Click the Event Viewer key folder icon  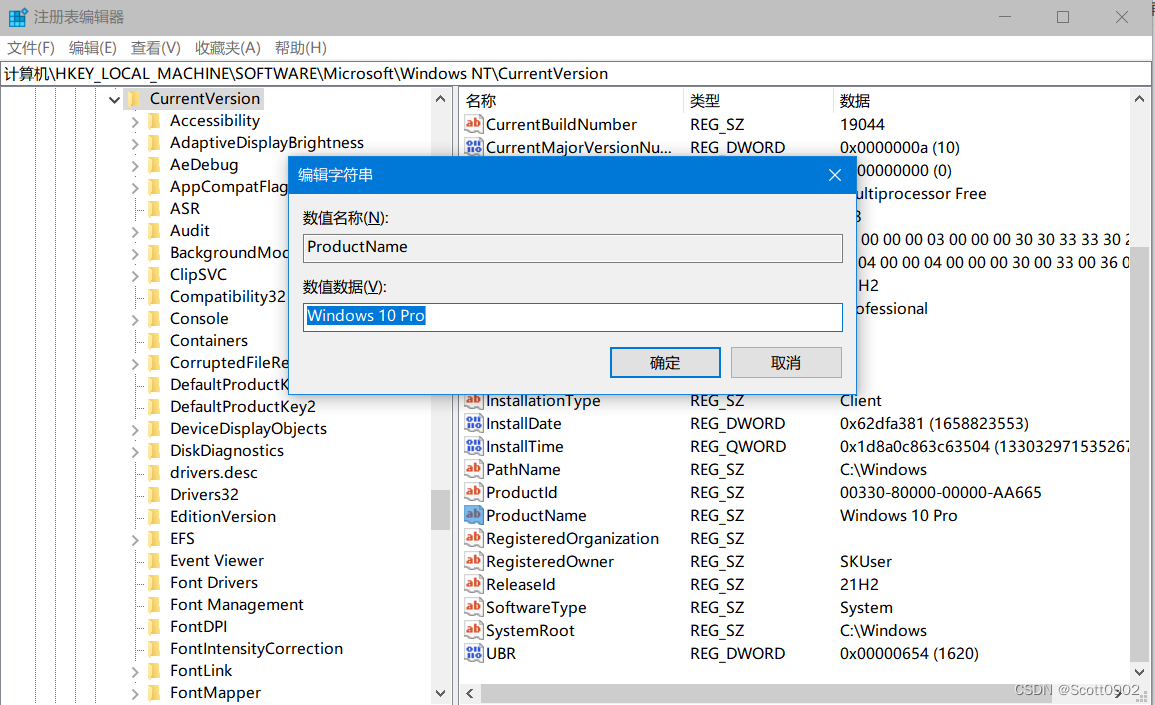(x=155, y=561)
